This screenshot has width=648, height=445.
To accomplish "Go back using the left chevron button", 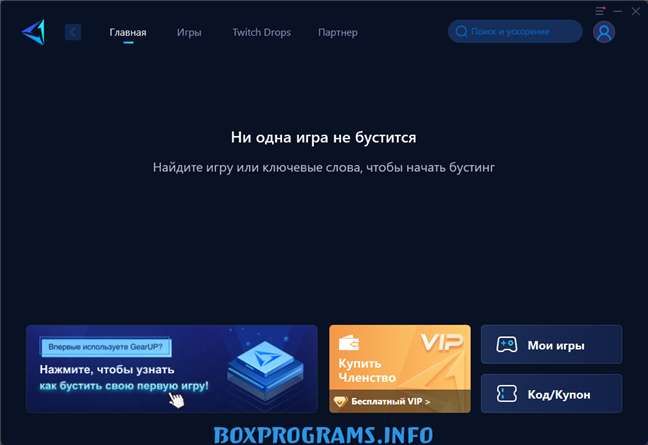I will (x=73, y=32).
